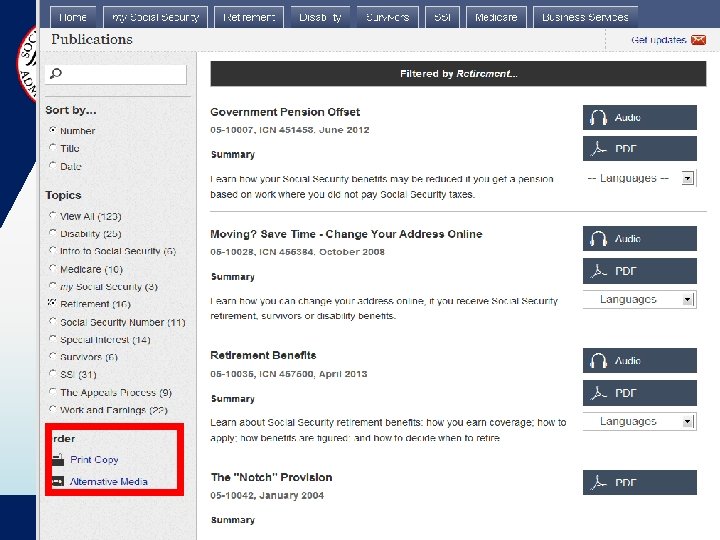Click the publications search field
This screenshot has width=720, height=540.
pyautogui.click(x=116, y=74)
